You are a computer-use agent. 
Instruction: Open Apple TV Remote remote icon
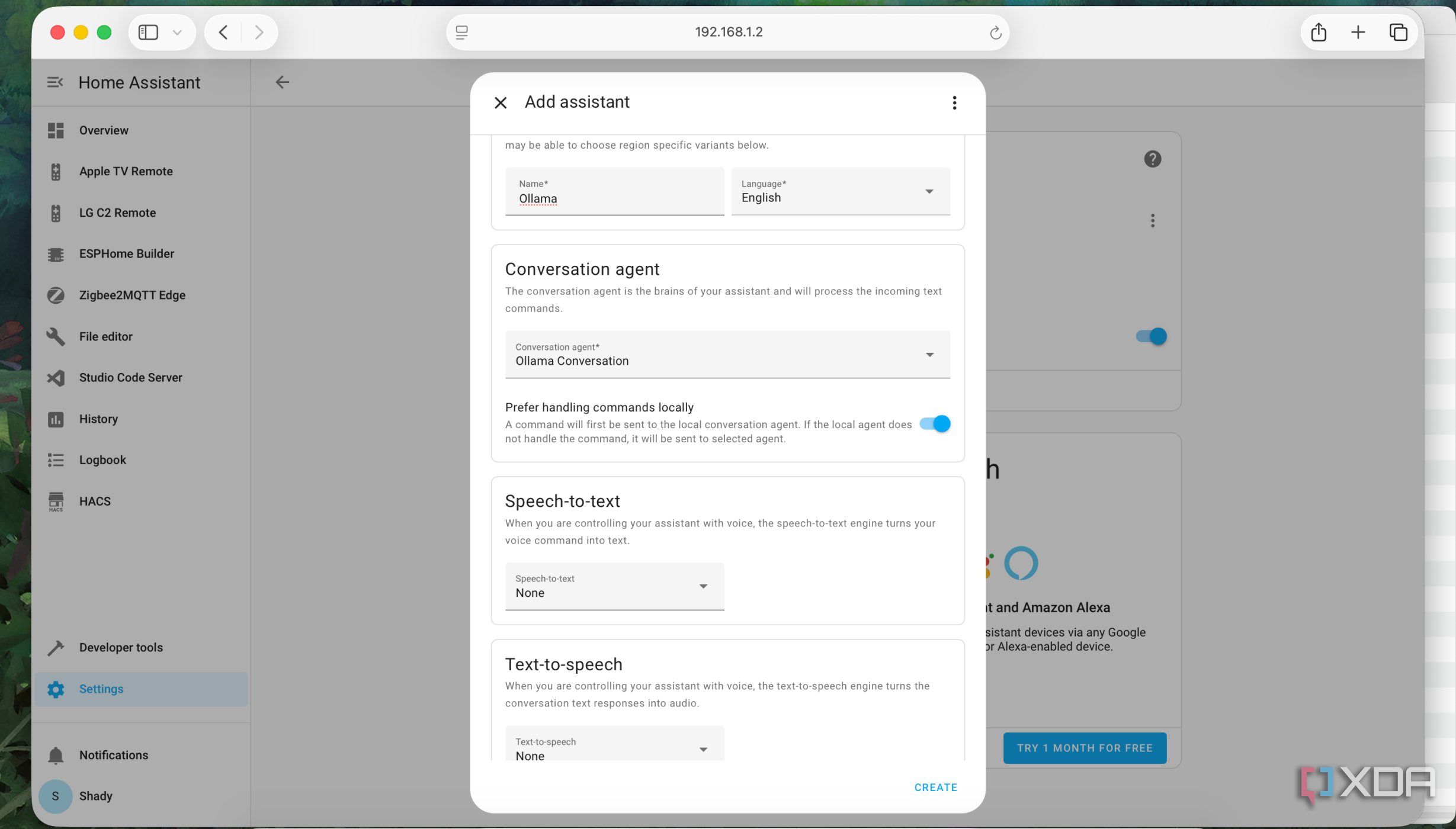[56, 172]
